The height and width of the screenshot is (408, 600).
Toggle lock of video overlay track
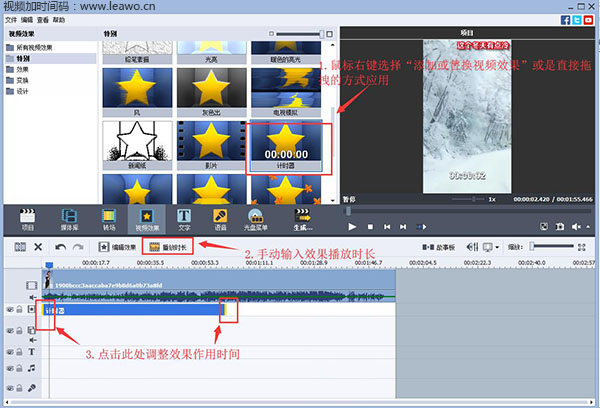tap(19, 330)
